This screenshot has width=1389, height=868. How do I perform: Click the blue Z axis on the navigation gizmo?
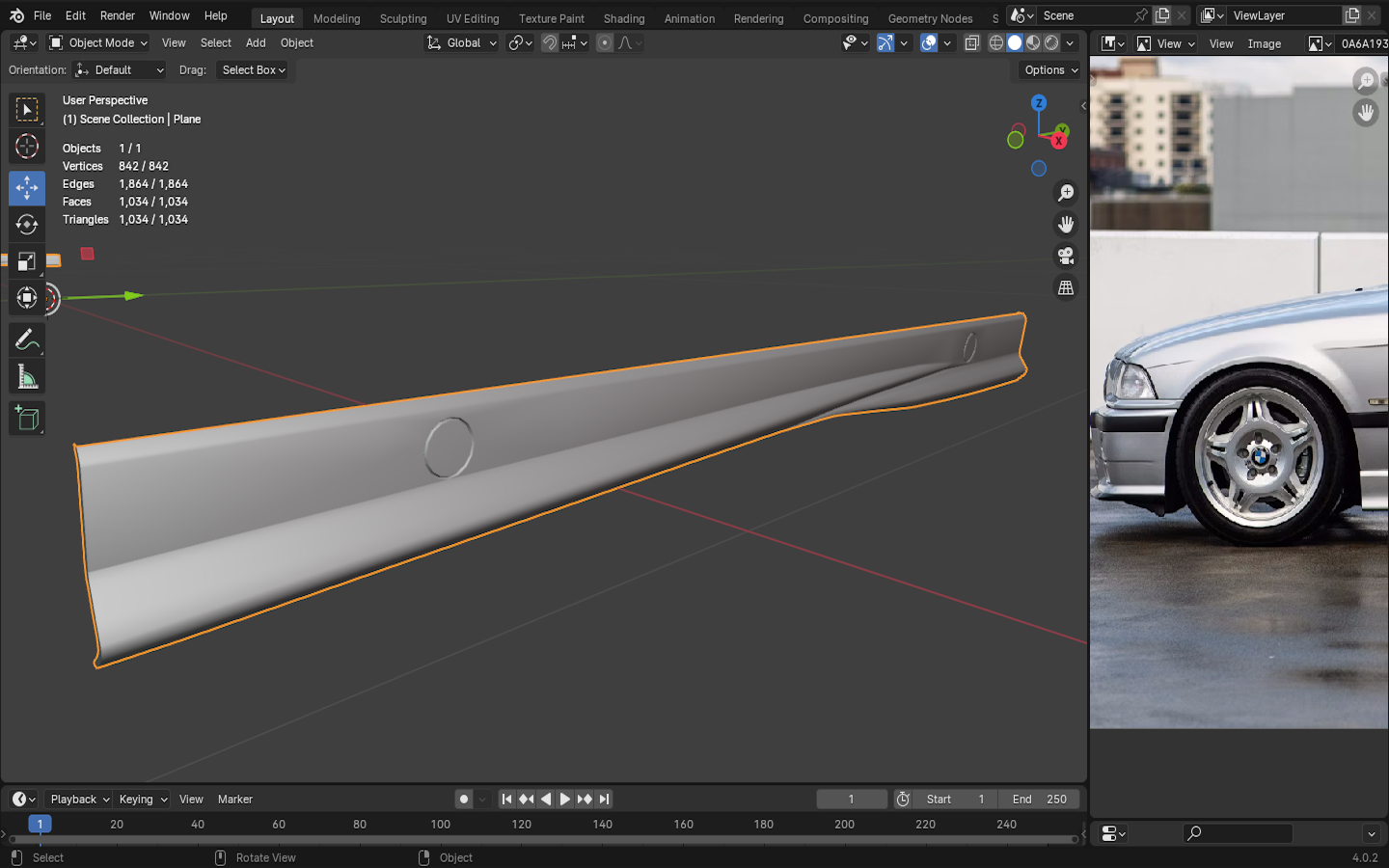click(1039, 103)
